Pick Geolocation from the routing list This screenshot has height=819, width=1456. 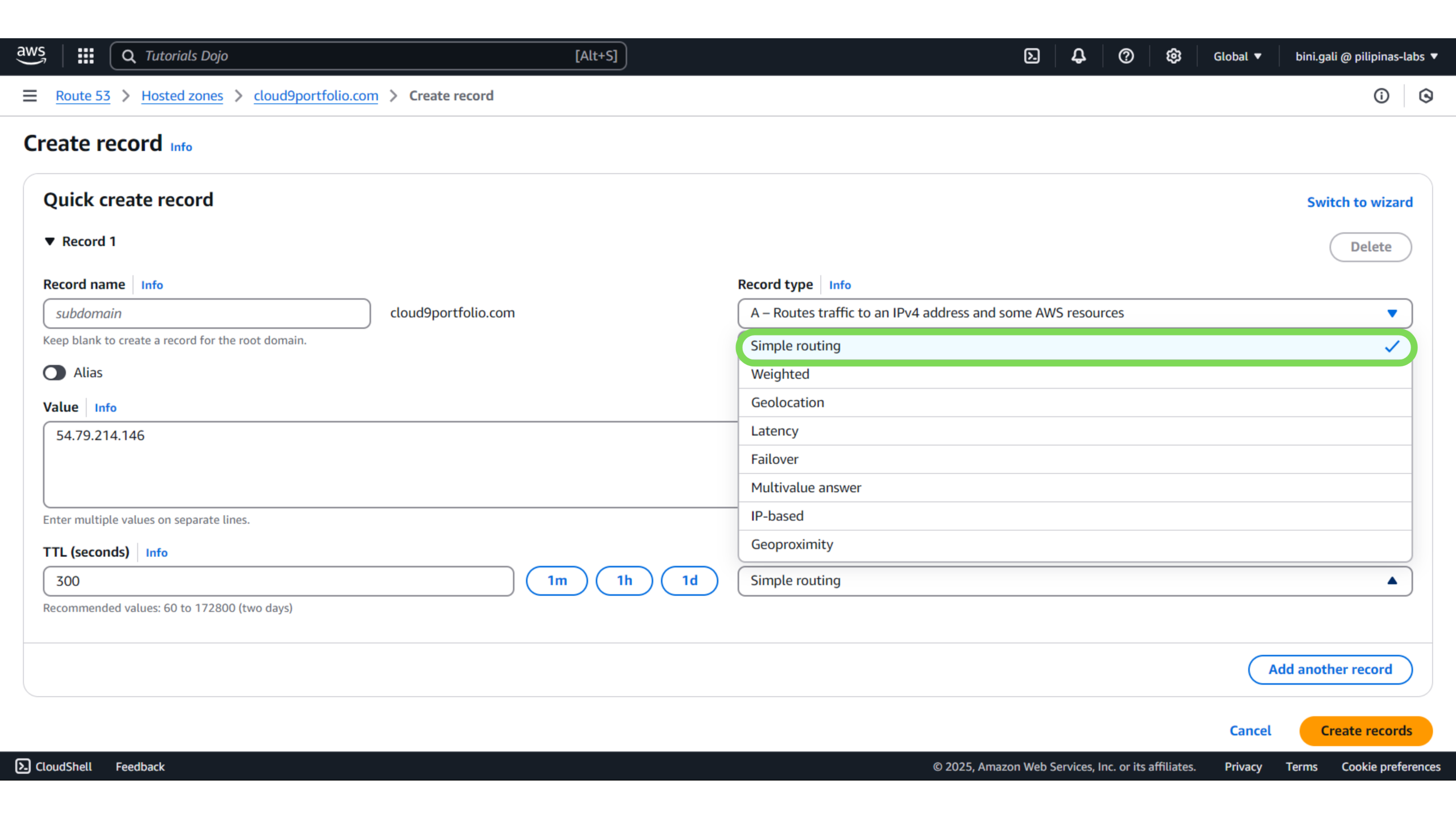coord(787,403)
